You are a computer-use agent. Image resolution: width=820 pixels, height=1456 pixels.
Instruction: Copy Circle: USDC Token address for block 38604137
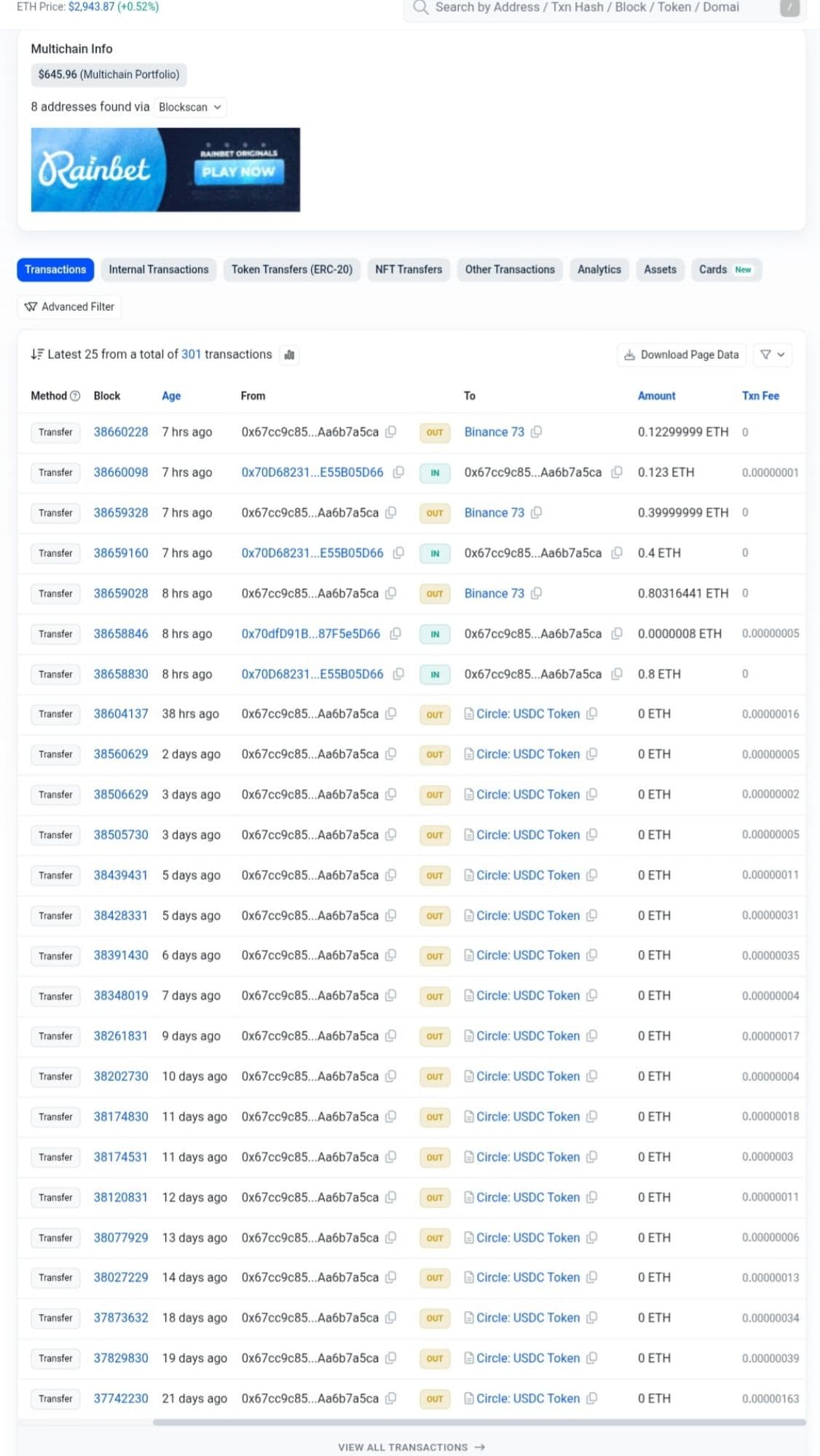592,713
